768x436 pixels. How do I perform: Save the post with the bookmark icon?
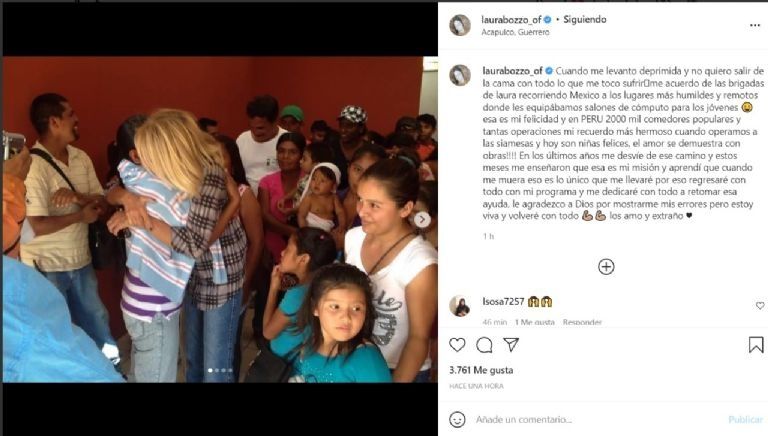tap(756, 345)
